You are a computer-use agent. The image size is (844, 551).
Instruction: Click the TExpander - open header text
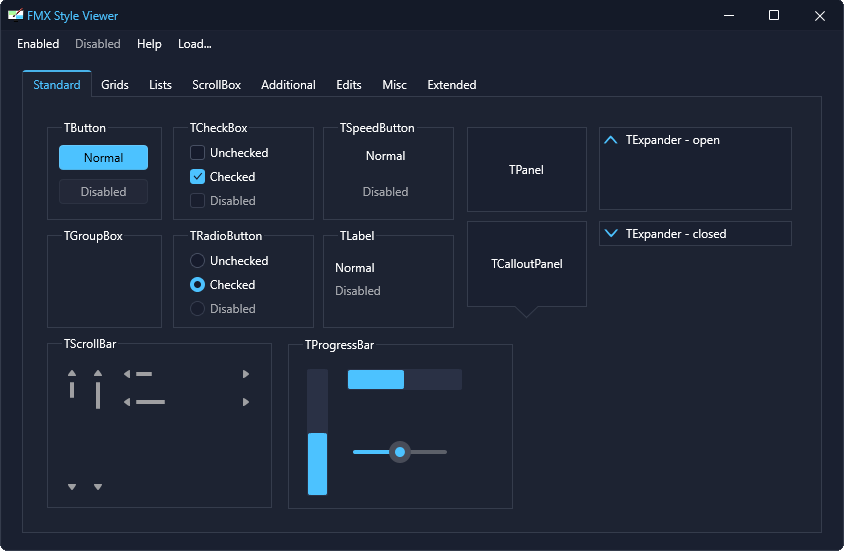pos(673,140)
